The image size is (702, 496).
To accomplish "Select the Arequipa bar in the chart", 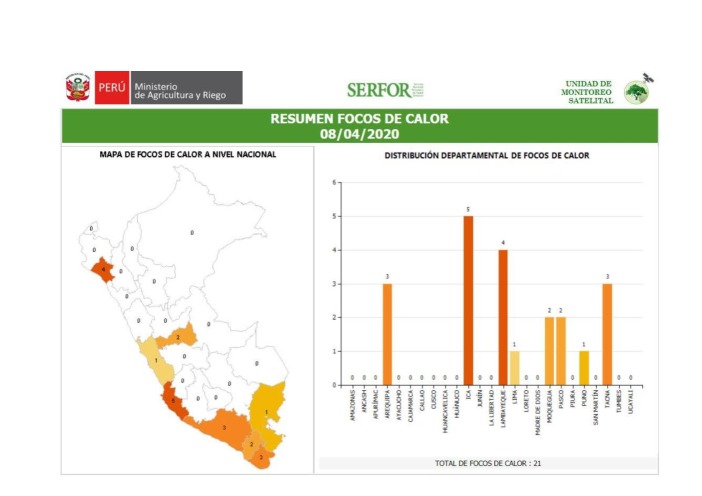I will tap(386, 334).
